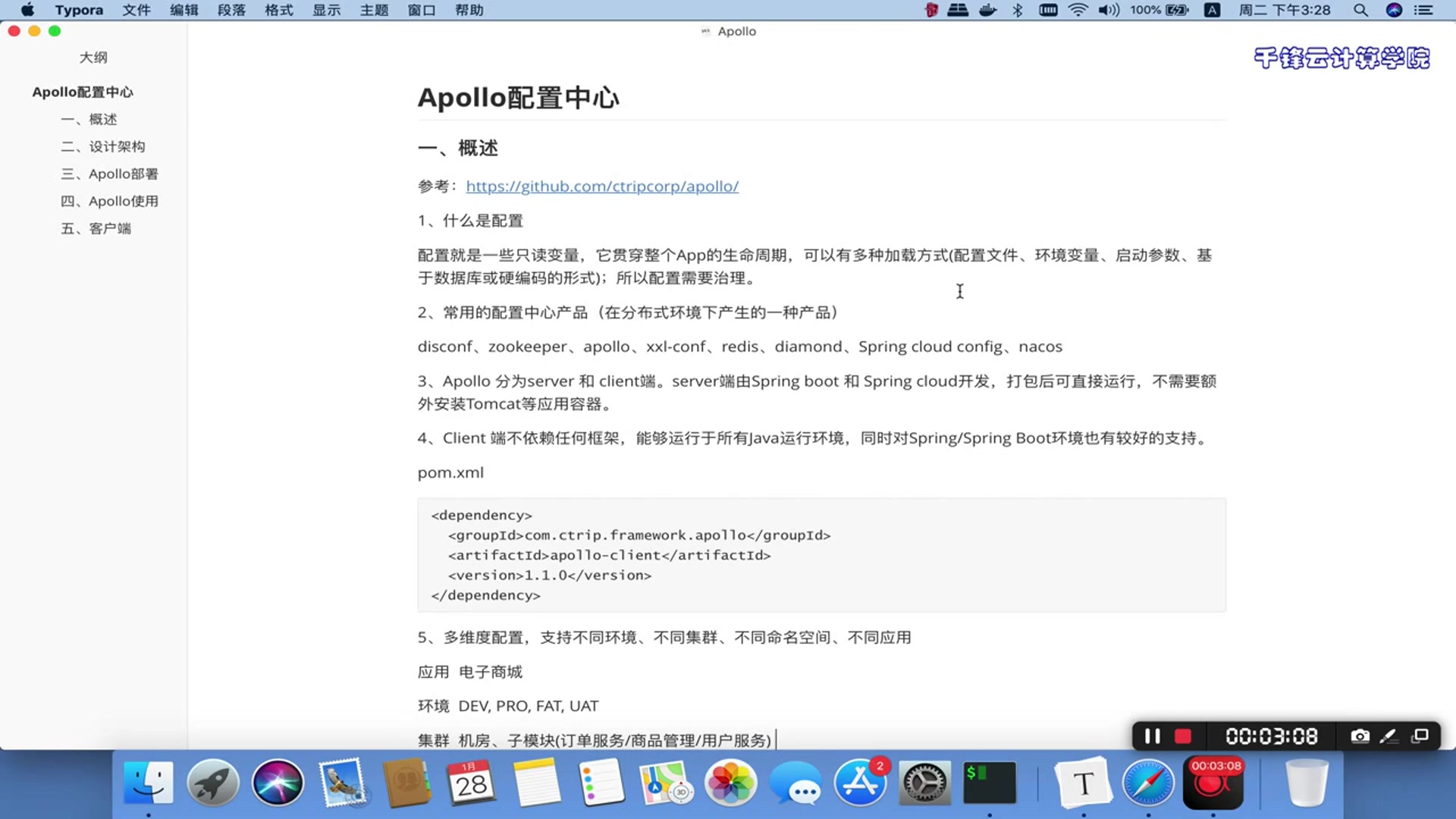Screen dimensions: 1456x819
Task: Jump to outline section 三、Apollo部署
Action: (110, 174)
